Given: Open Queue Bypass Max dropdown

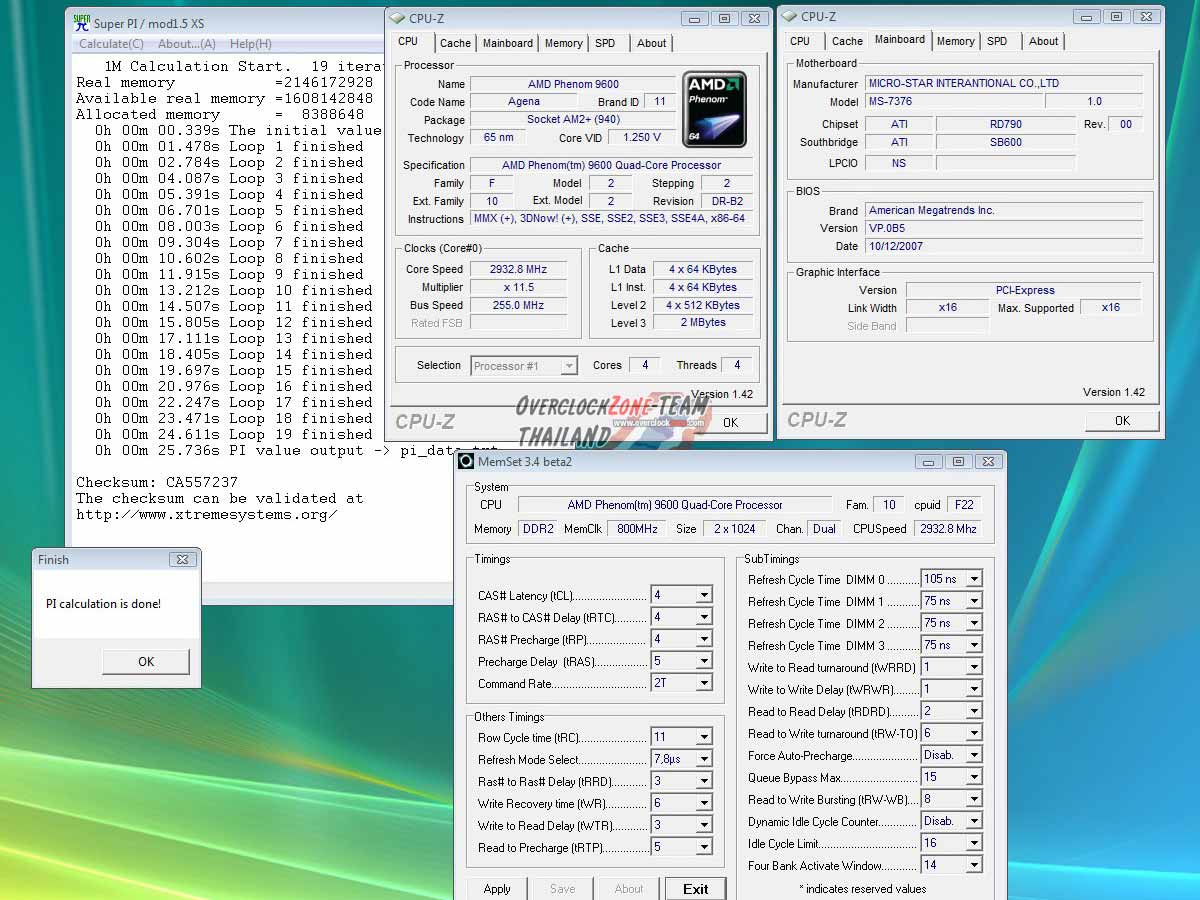Looking at the screenshot, I should click(x=974, y=777).
